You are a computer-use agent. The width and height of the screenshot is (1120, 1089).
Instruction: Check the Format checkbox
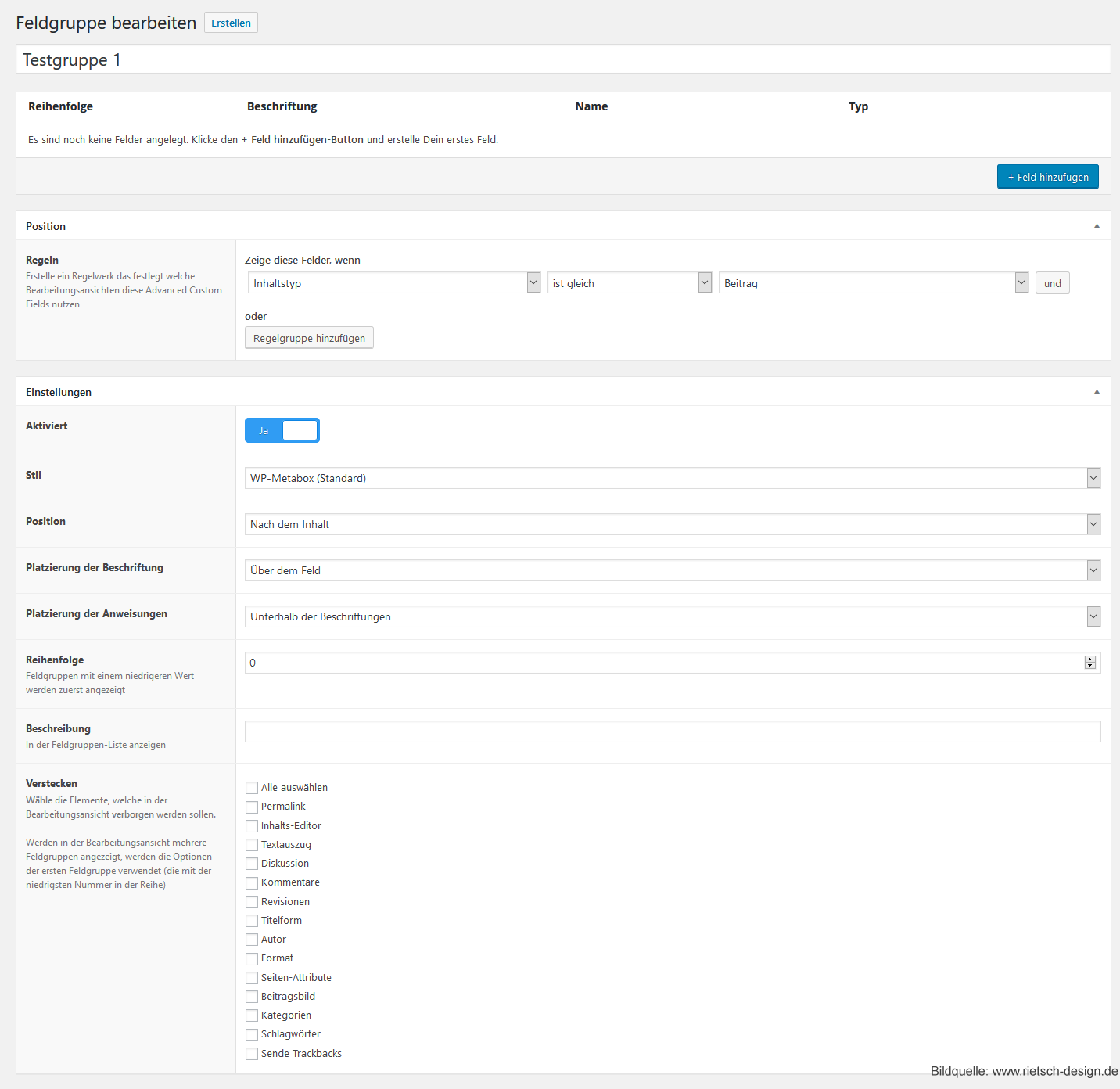tap(252, 958)
